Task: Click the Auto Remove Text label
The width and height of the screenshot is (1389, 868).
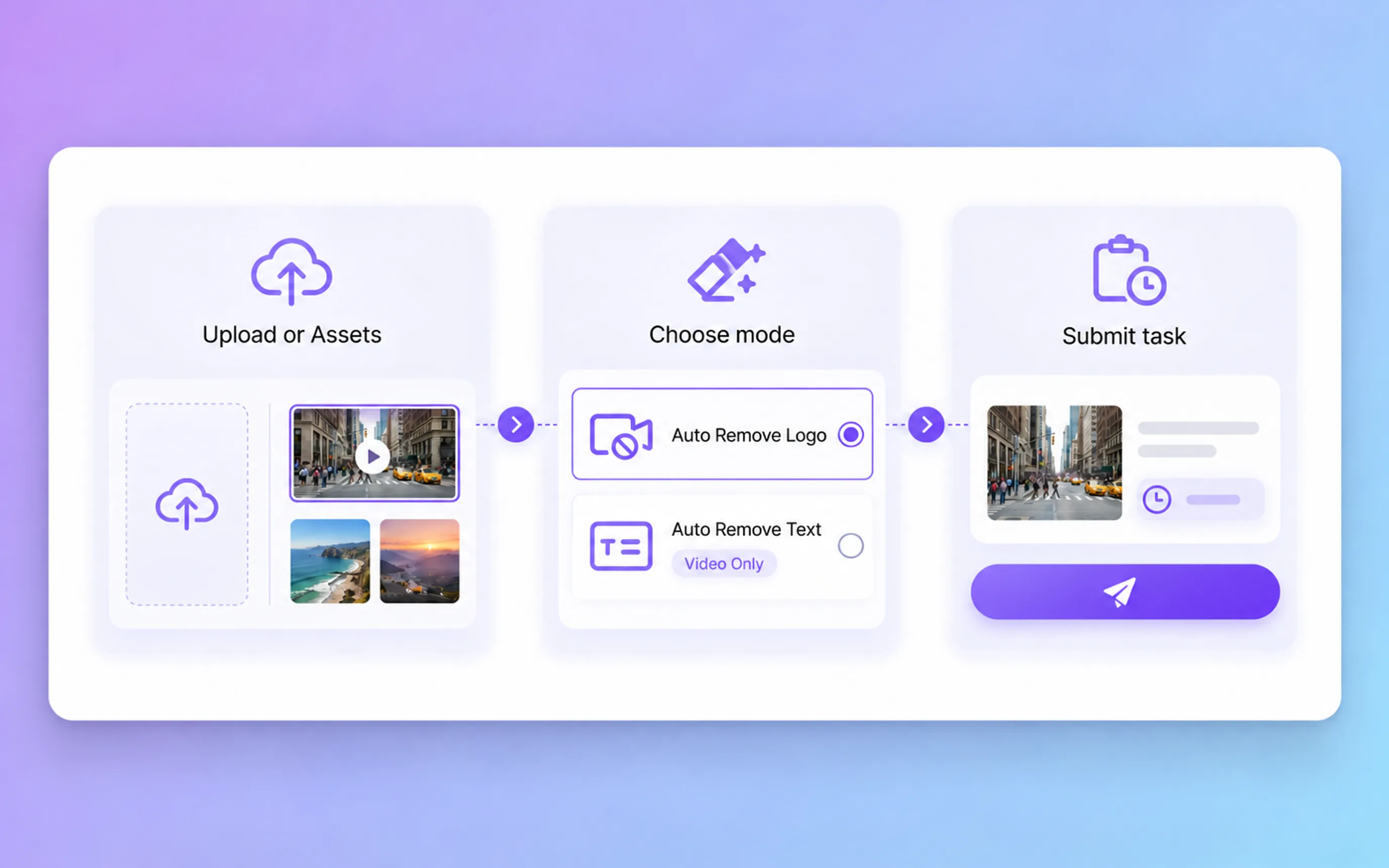Action: pyautogui.click(x=746, y=529)
